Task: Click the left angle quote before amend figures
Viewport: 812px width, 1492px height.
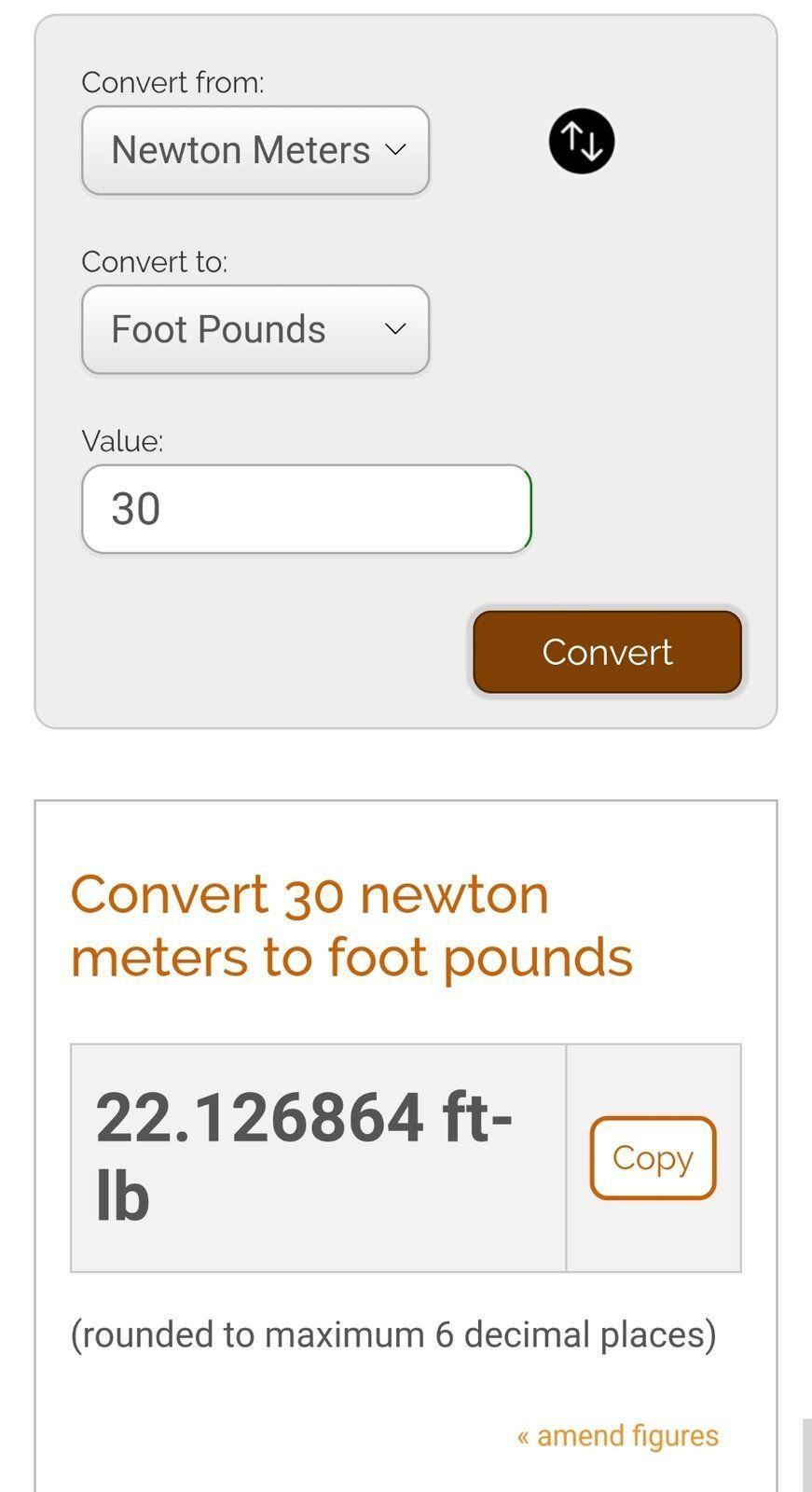Action: pos(523,1437)
